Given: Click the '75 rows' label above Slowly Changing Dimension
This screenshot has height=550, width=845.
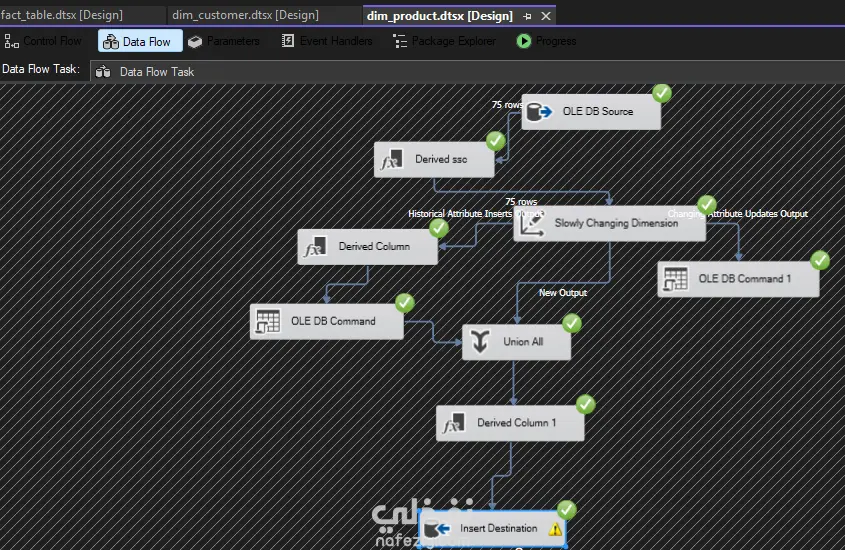Looking at the screenshot, I should tap(521, 201).
